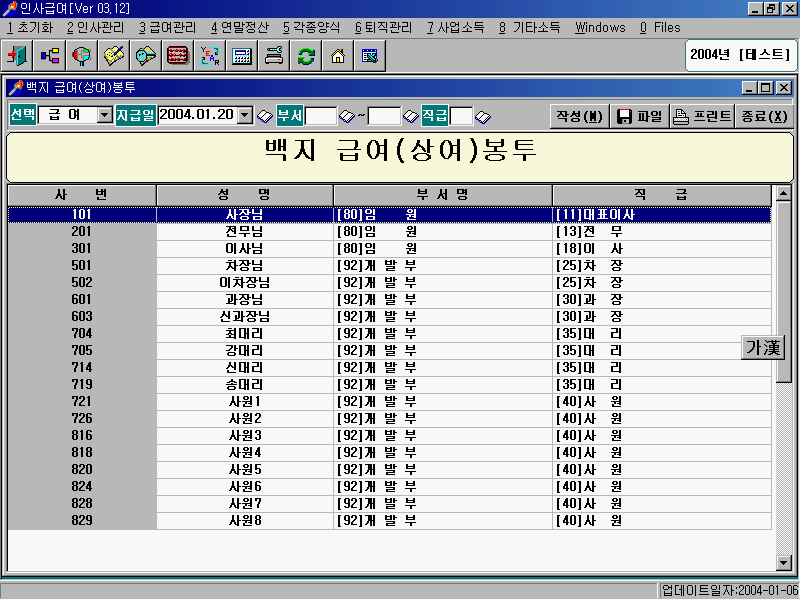Open the calculator icon
The width and height of the screenshot is (800, 600).
tap(242, 56)
